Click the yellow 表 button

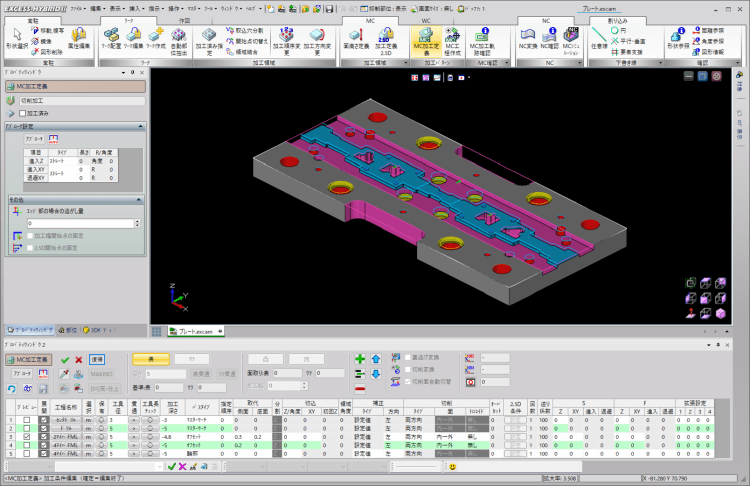pyautogui.click(x=151, y=359)
